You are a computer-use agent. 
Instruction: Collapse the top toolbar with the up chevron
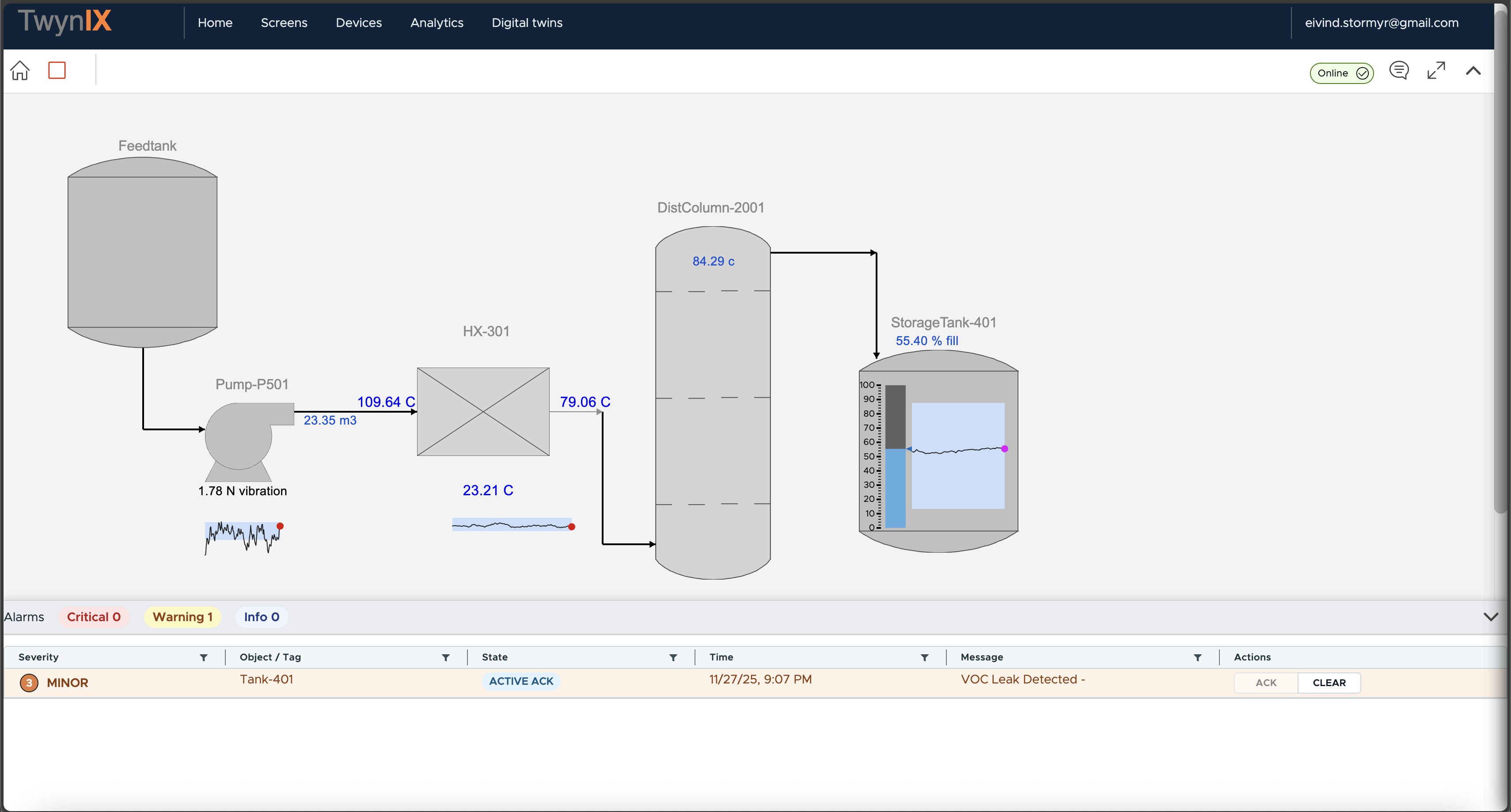[1473, 71]
